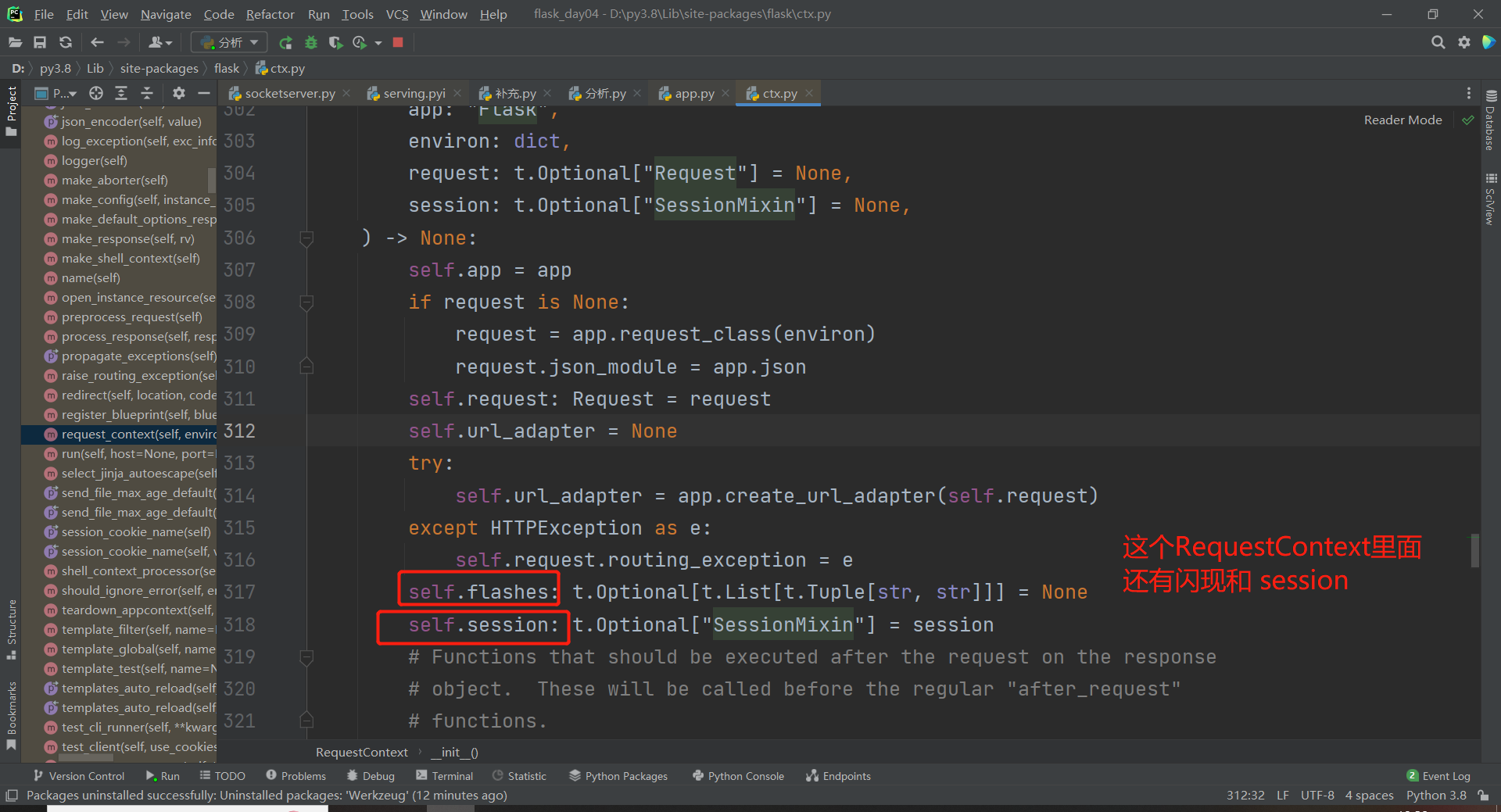Hide the Project panel with minus icon

[204, 93]
